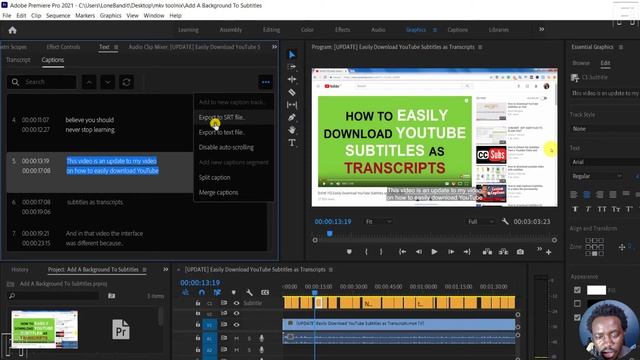The width and height of the screenshot is (640, 360).
Task: Click the timeline caption track options CC icon
Action: tap(265, 292)
